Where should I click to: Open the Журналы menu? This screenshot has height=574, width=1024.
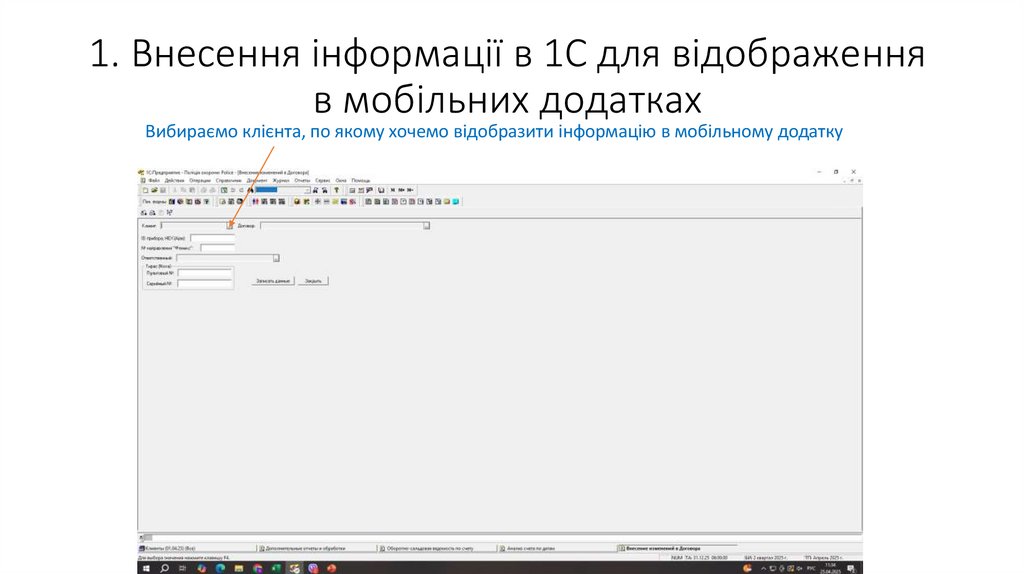(281, 180)
